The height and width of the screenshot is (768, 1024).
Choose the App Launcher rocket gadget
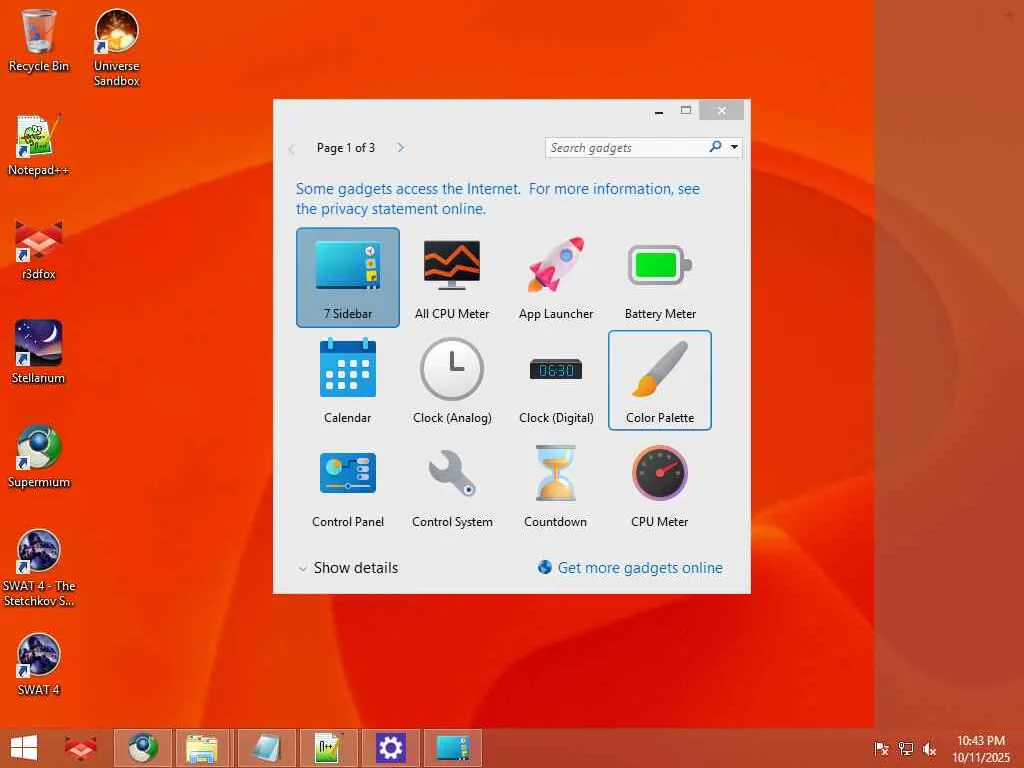point(556,278)
